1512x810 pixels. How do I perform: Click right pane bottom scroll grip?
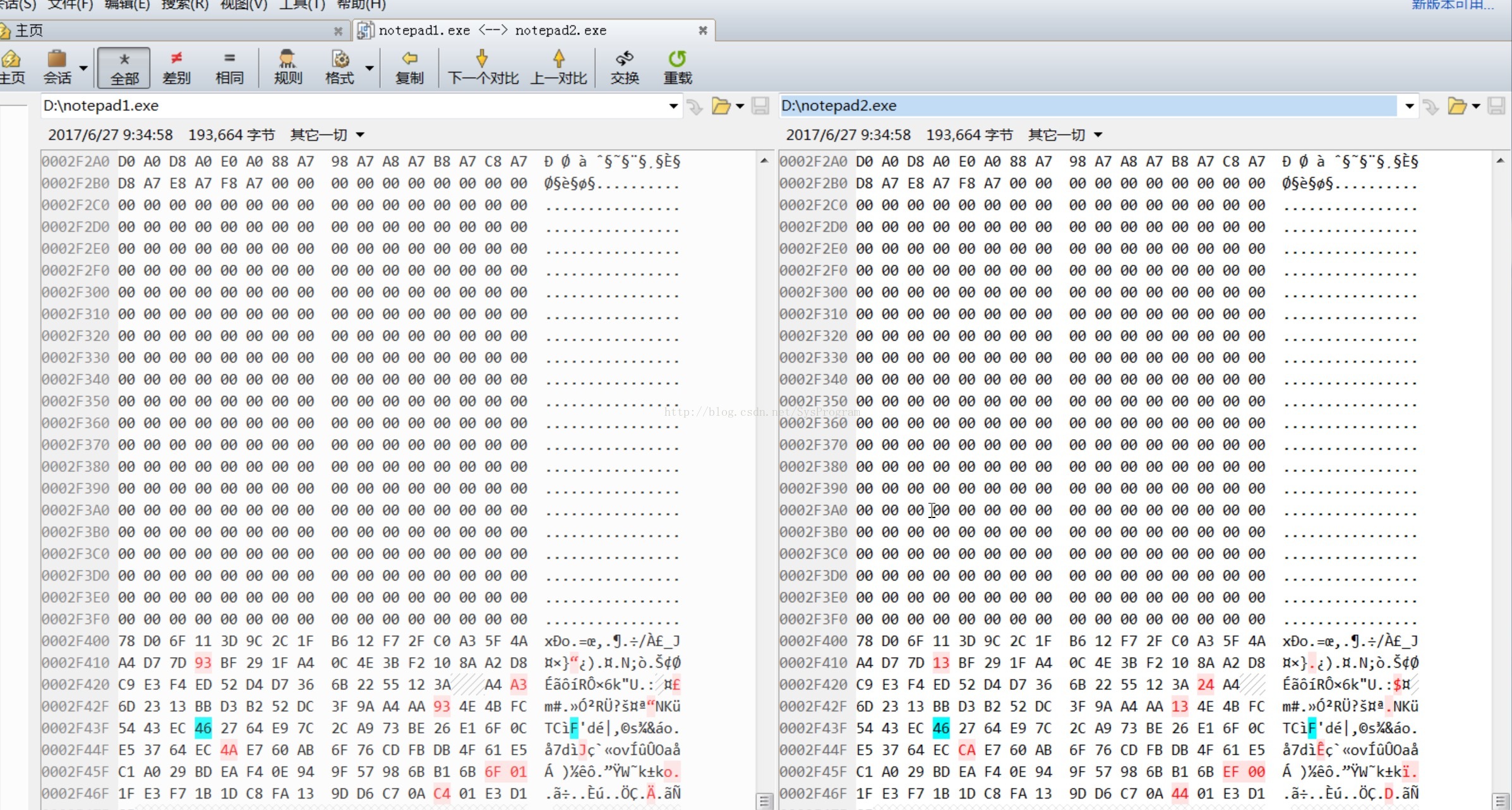tap(1501, 801)
